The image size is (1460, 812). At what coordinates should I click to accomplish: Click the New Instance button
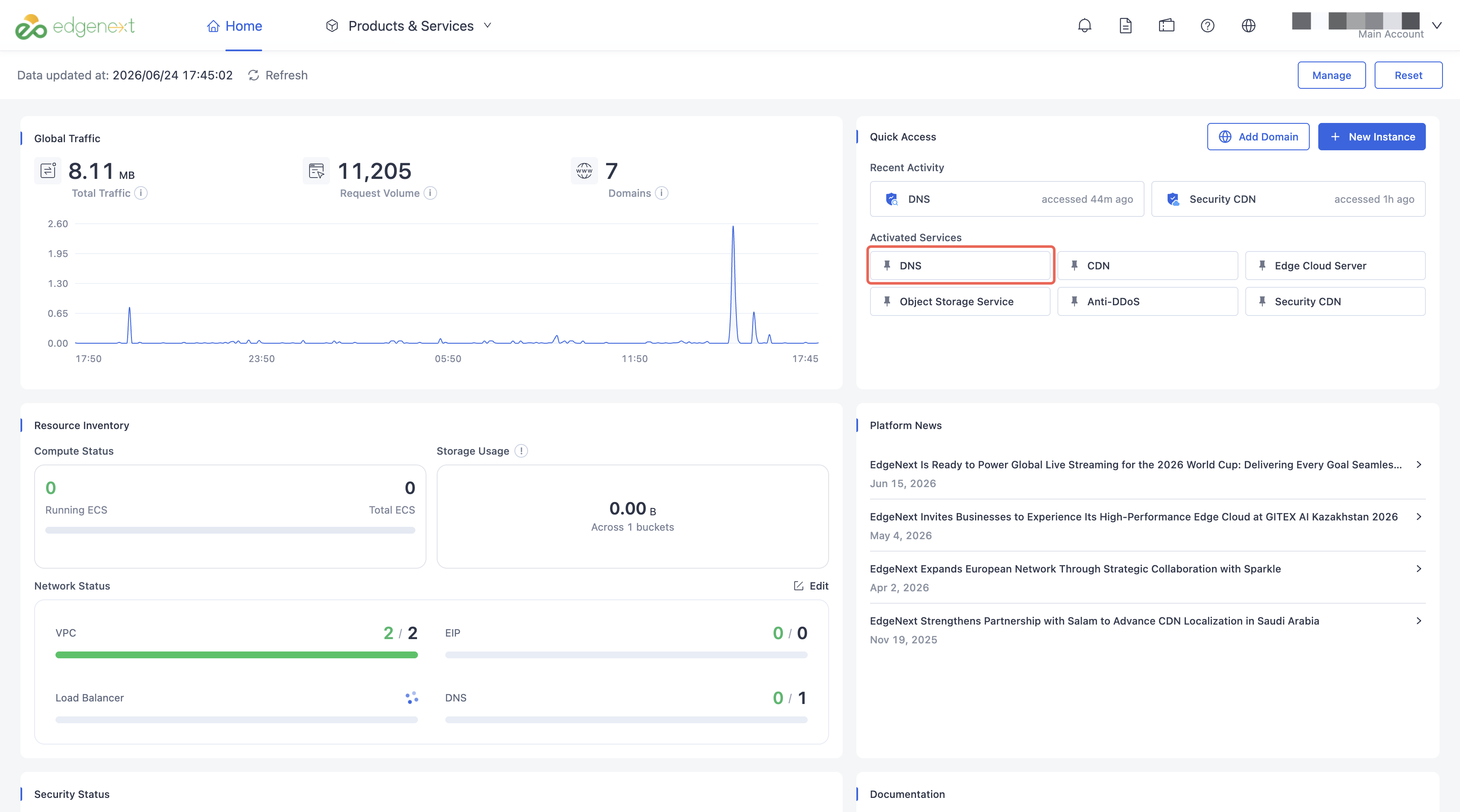[x=1371, y=137]
